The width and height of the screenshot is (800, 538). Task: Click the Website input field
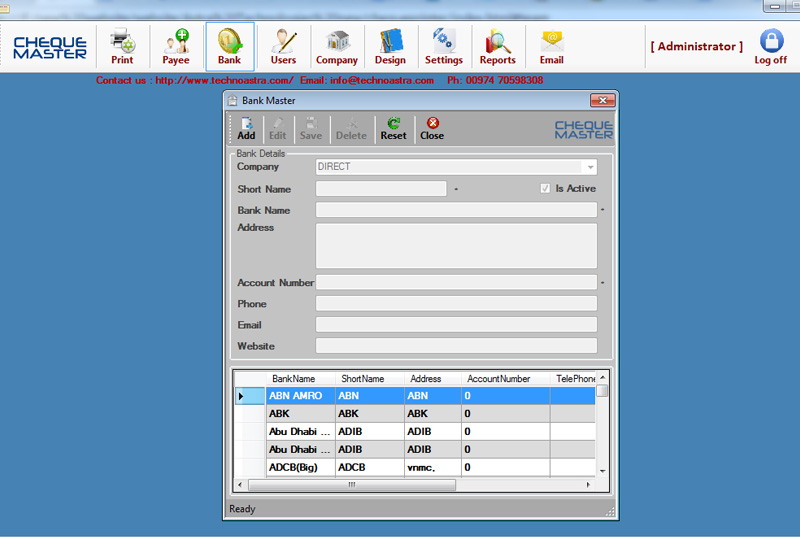pyautogui.click(x=456, y=346)
